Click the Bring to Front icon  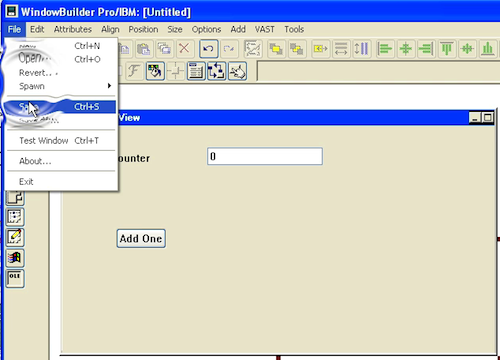coord(276,49)
